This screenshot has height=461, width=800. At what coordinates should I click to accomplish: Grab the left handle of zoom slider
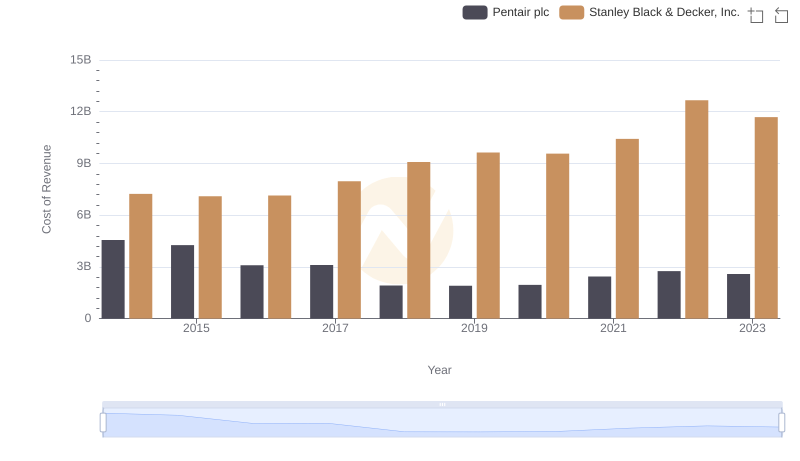[x=103, y=423]
